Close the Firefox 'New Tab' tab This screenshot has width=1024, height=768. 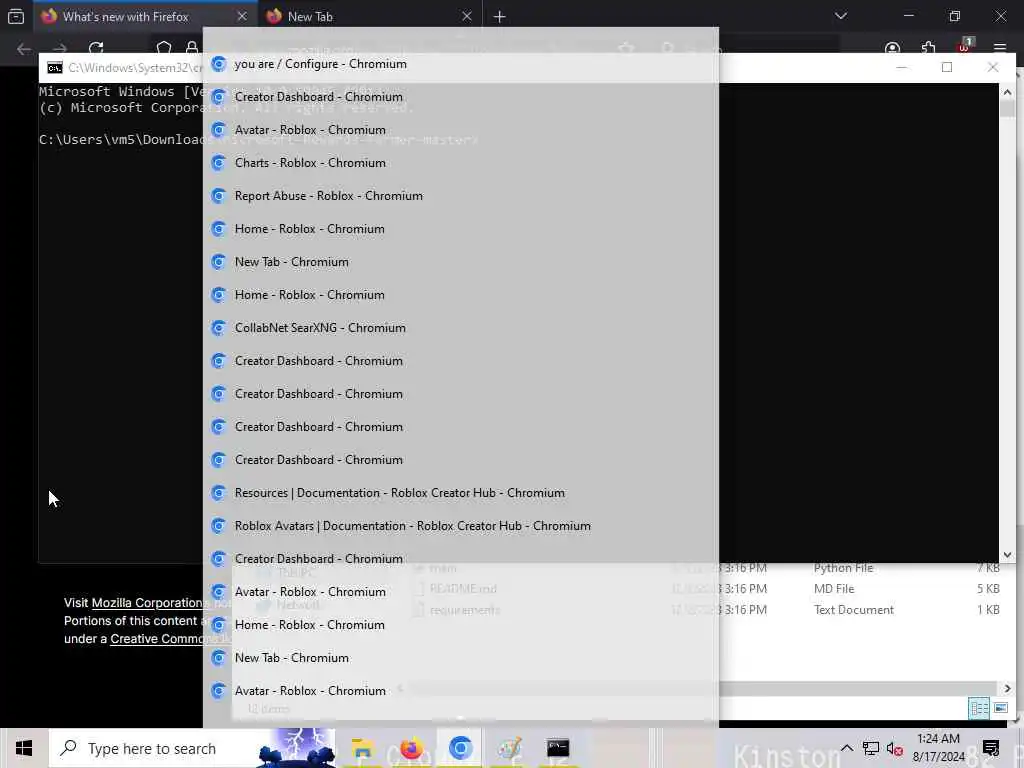point(466,16)
